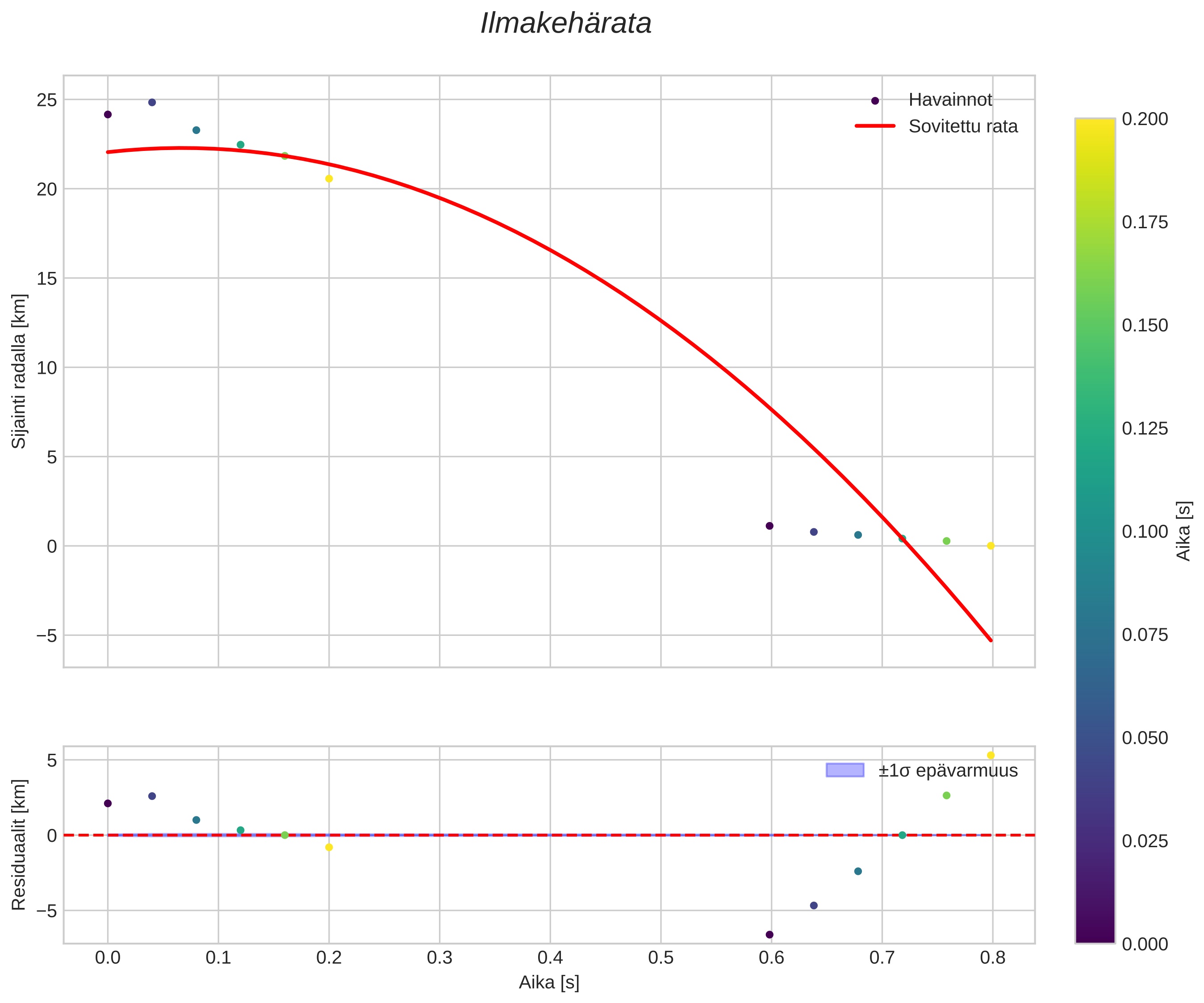Click the colorbar tick label 0.000

pos(1144,943)
